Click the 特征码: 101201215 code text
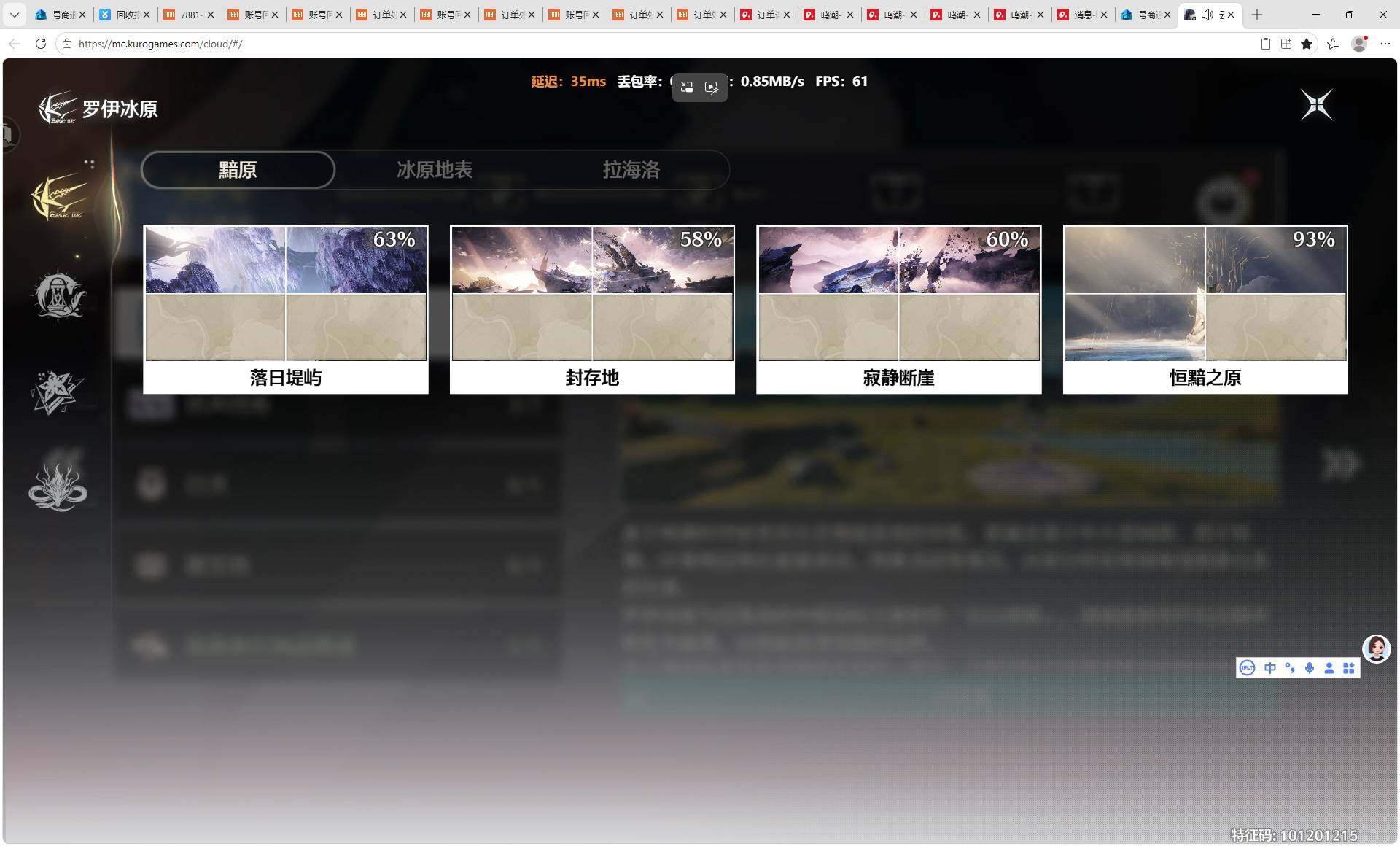The height and width of the screenshot is (846, 1400). point(1294,835)
